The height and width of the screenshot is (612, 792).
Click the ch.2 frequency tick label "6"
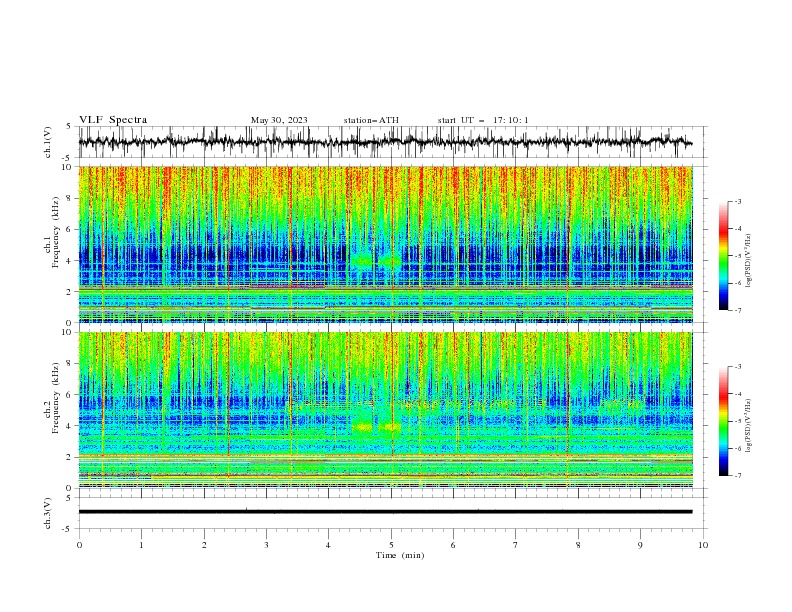tap(70, 395)
